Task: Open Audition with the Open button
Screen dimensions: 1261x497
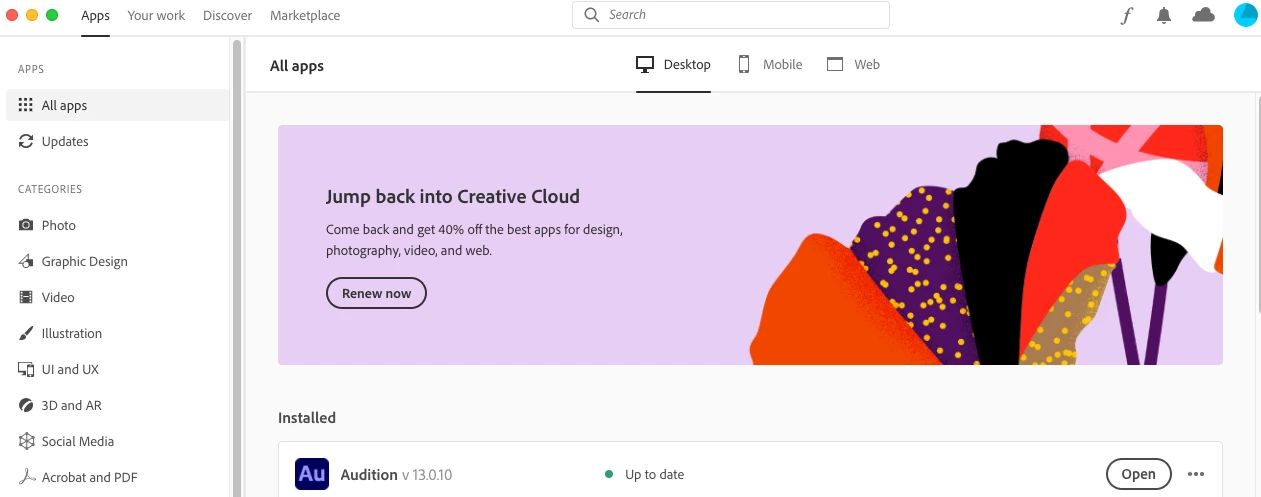Action: tap(1138, 474)
